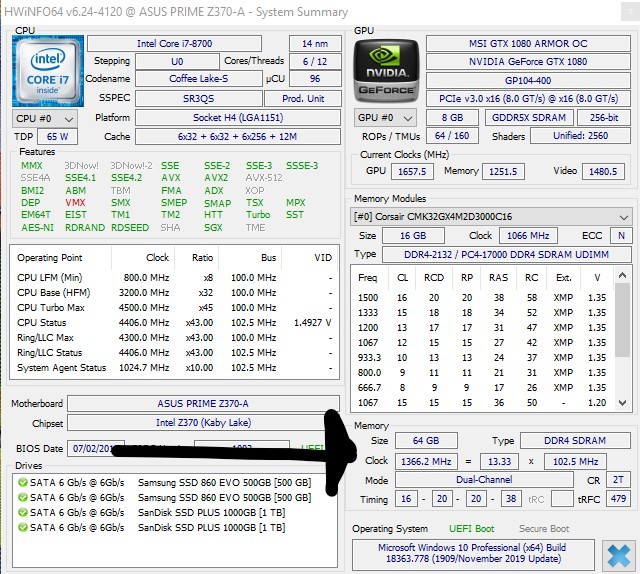
Task: Click the Intel Core i7 logo
Action: [x=48, y=71]
